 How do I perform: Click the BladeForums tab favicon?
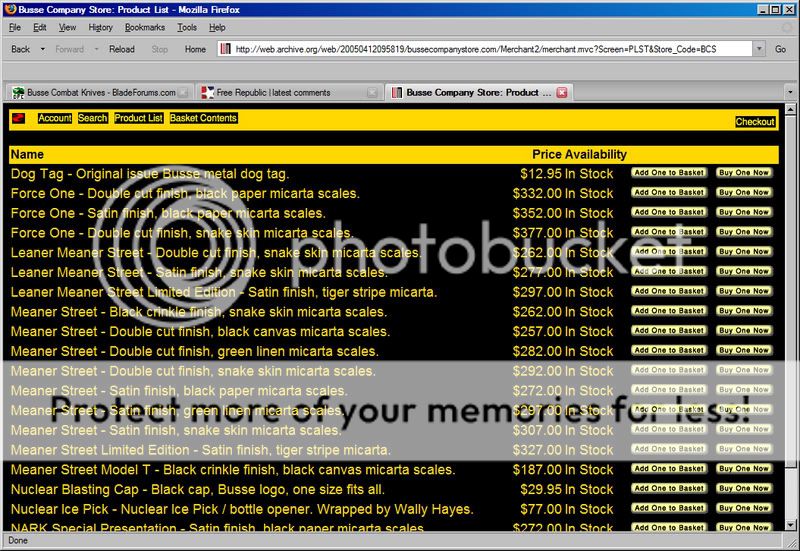(18, 93)
